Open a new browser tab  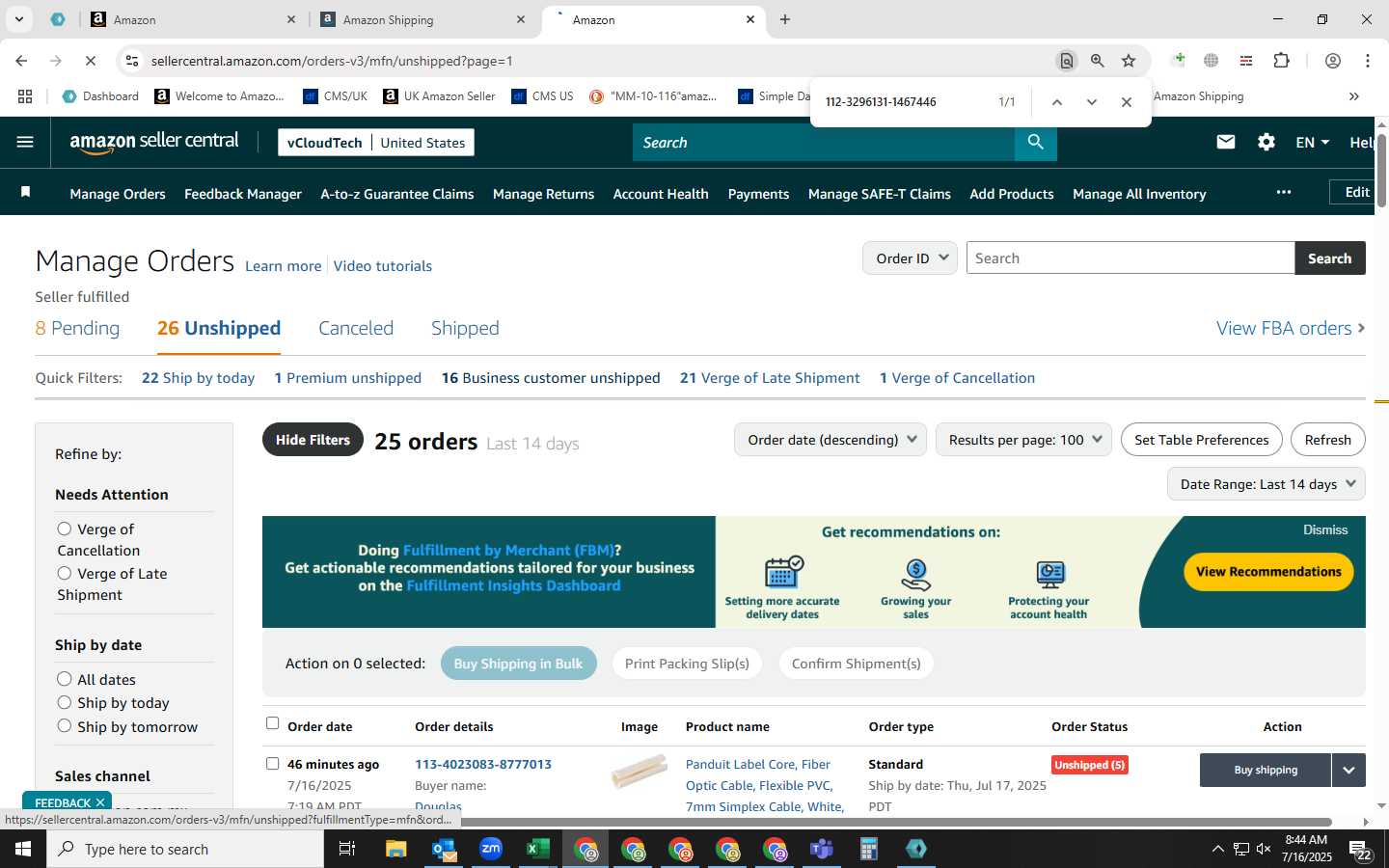(x=785, y=19)
